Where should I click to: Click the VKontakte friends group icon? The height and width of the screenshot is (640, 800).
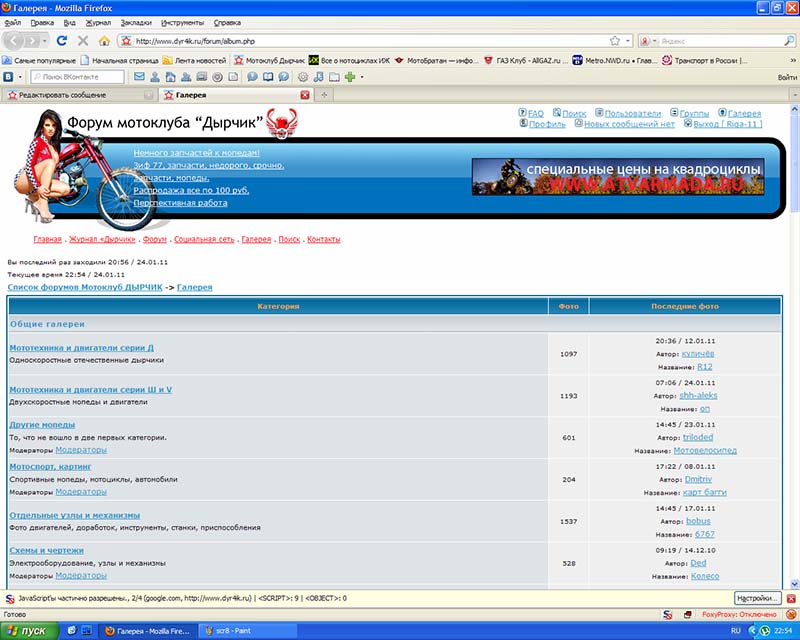pos(186,77)
